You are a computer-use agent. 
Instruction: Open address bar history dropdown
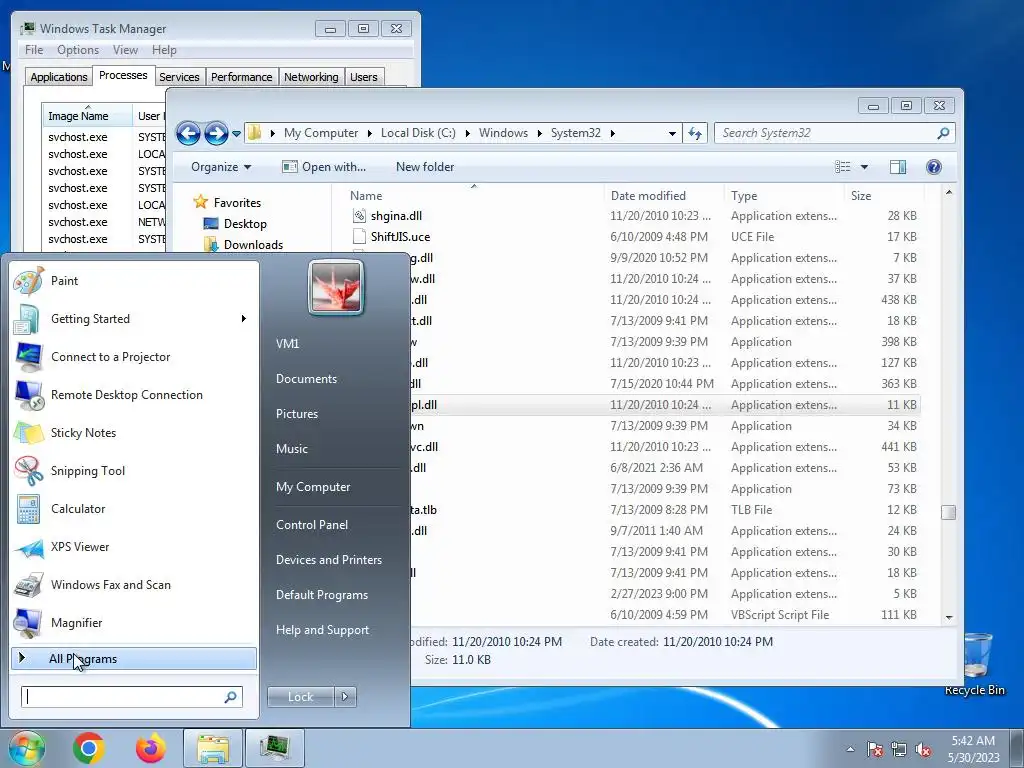(x=672, y=133)
